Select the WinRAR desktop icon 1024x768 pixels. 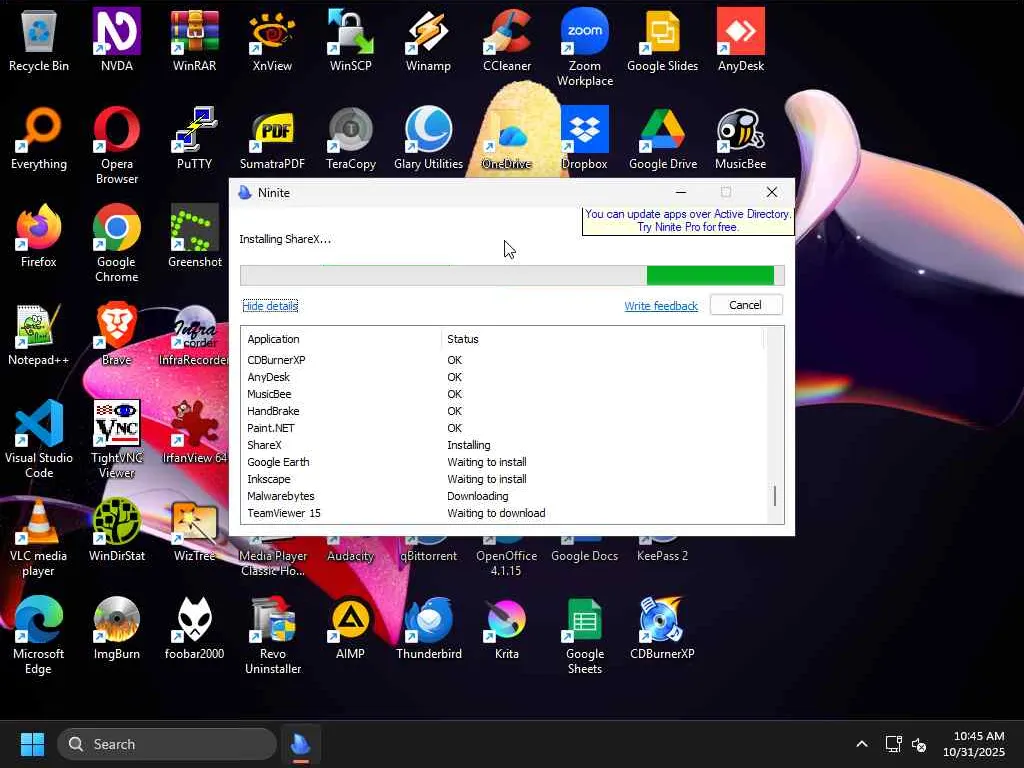point(195,40)
